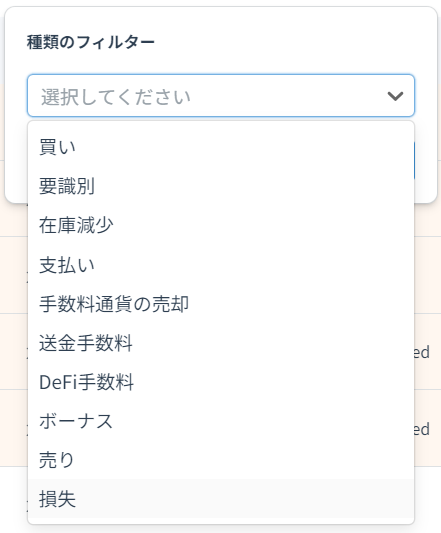This screenshot has width=441, height=533.
Task: Choose the ボーナス filter type
Action: (x=221, y=421)
